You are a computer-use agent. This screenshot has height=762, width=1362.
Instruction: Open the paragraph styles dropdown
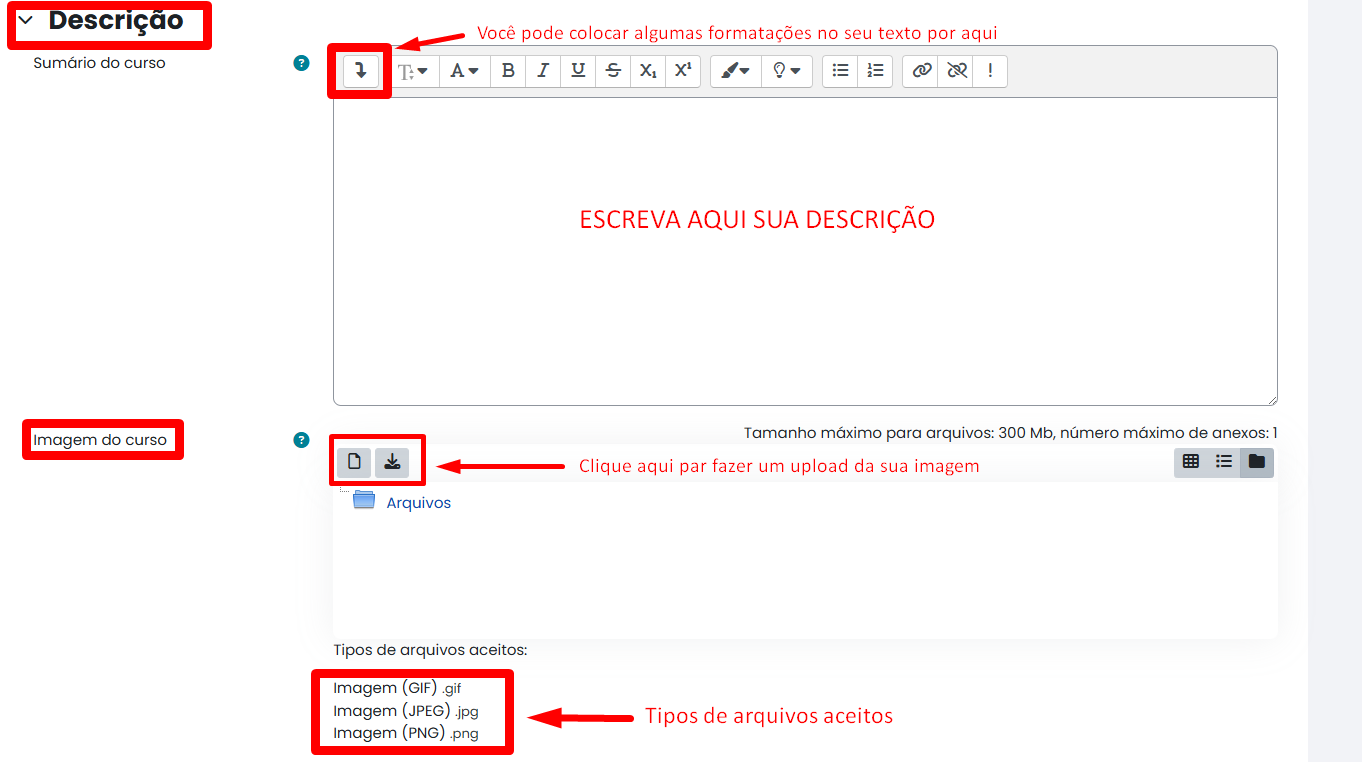click(x=412, y=70)
